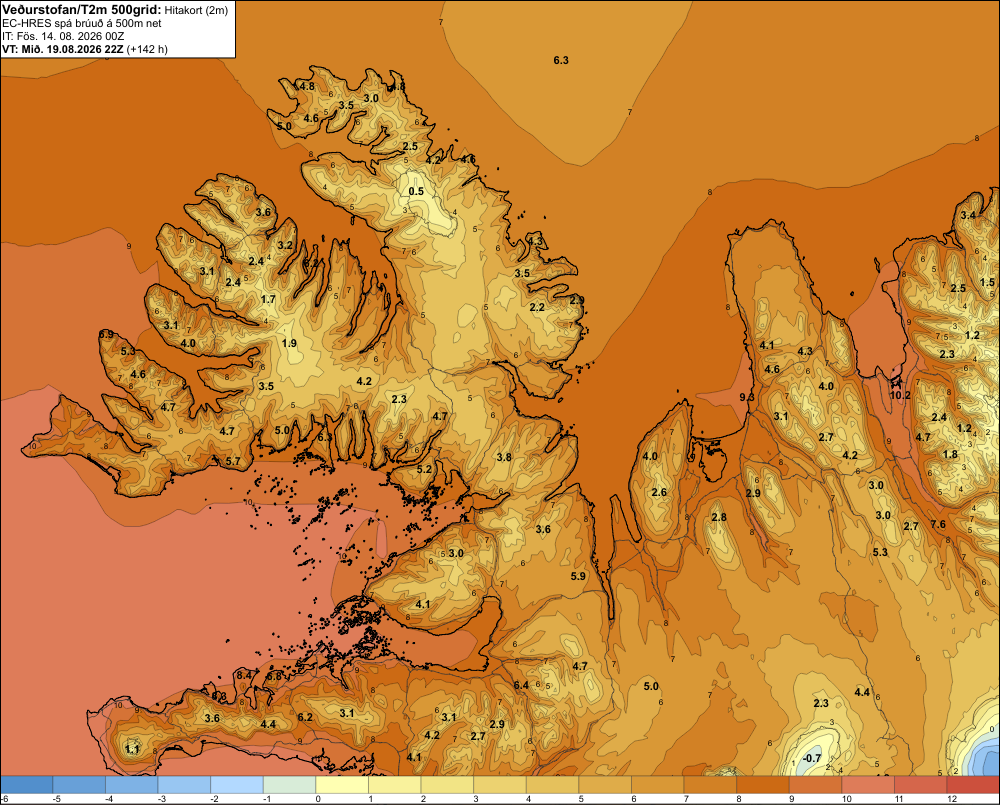Click the 1.9 temperature value
Screen dimensions: 1000x805
coord(289,343)
